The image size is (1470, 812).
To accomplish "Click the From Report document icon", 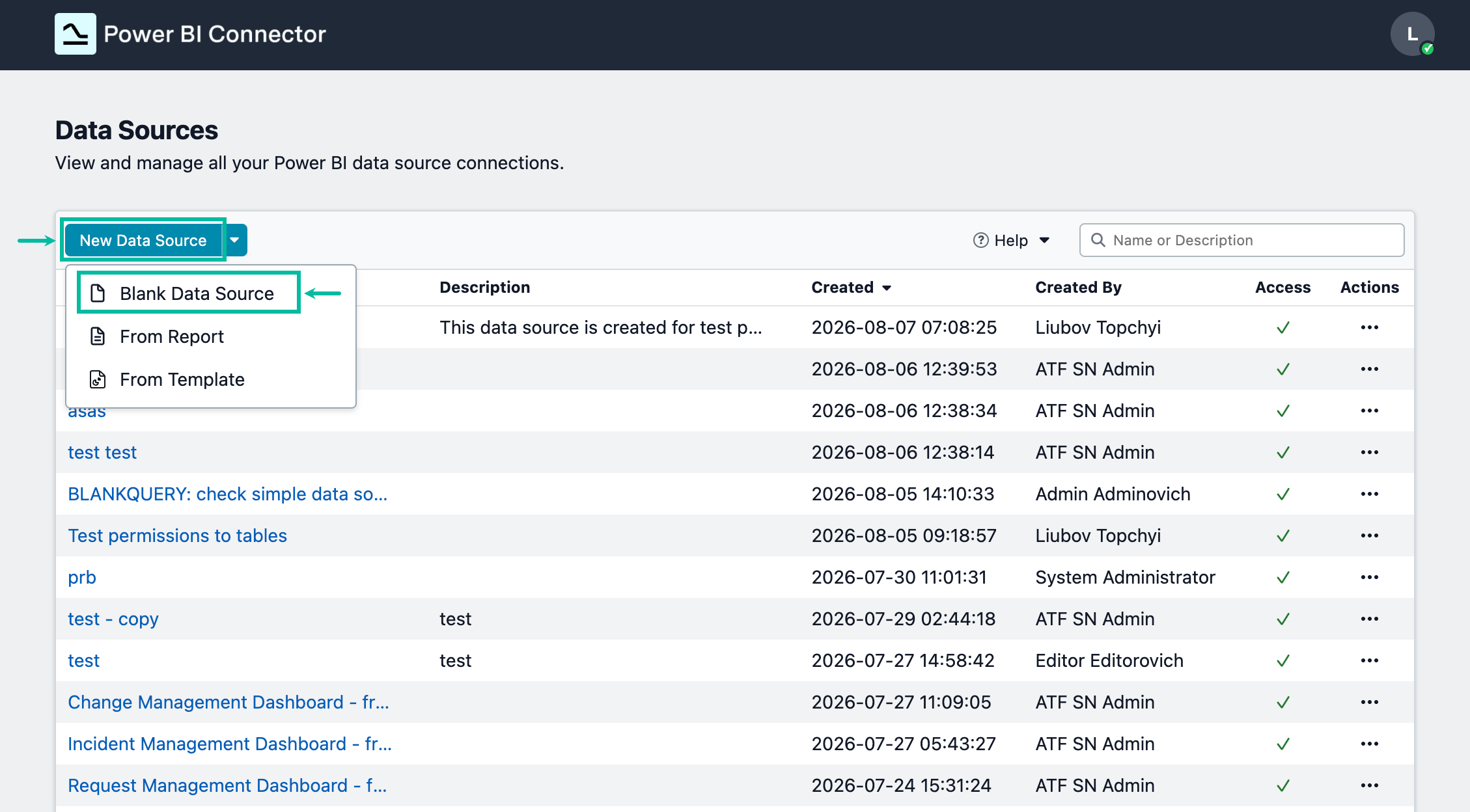I will tap(98, 336).
